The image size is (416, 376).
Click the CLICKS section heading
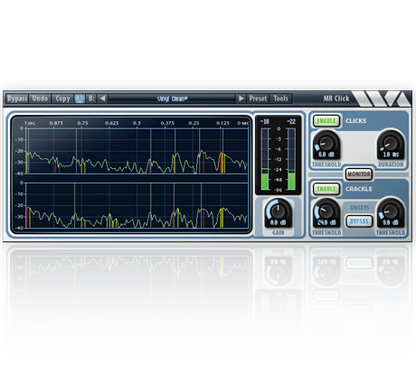tap(356, 121)
